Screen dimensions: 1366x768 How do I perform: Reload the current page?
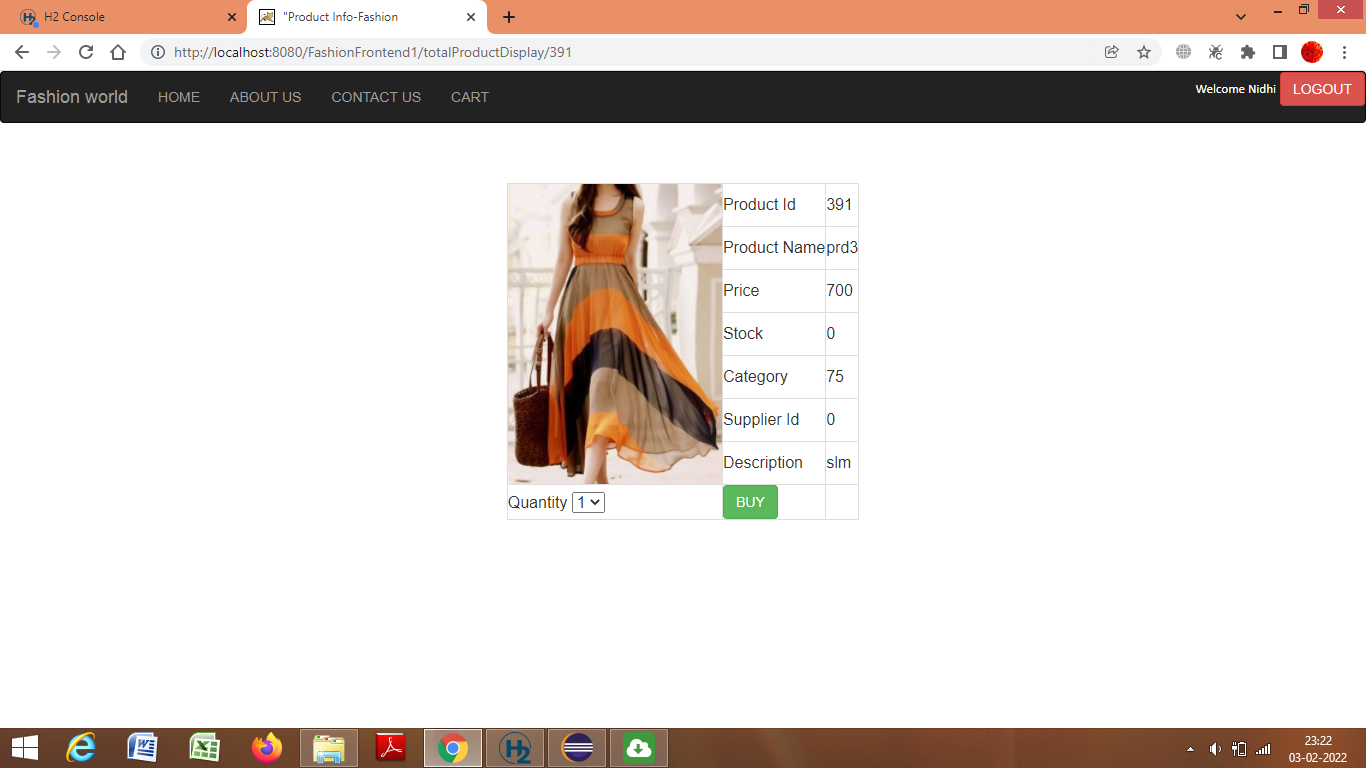(x=86, y=52)
